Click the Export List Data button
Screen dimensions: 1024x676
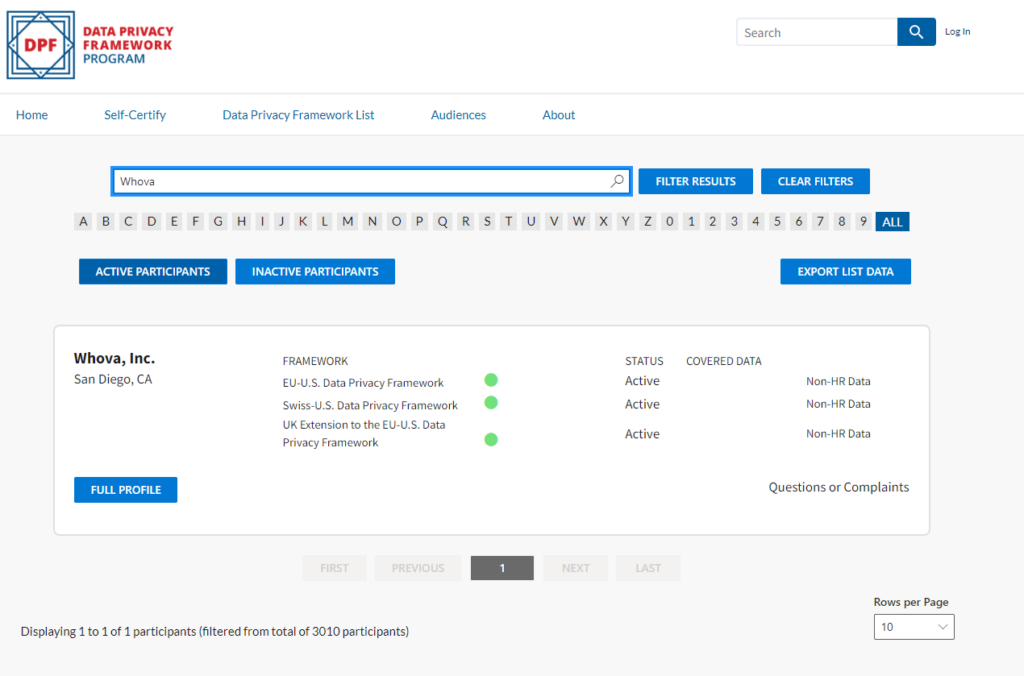point(845,271)
